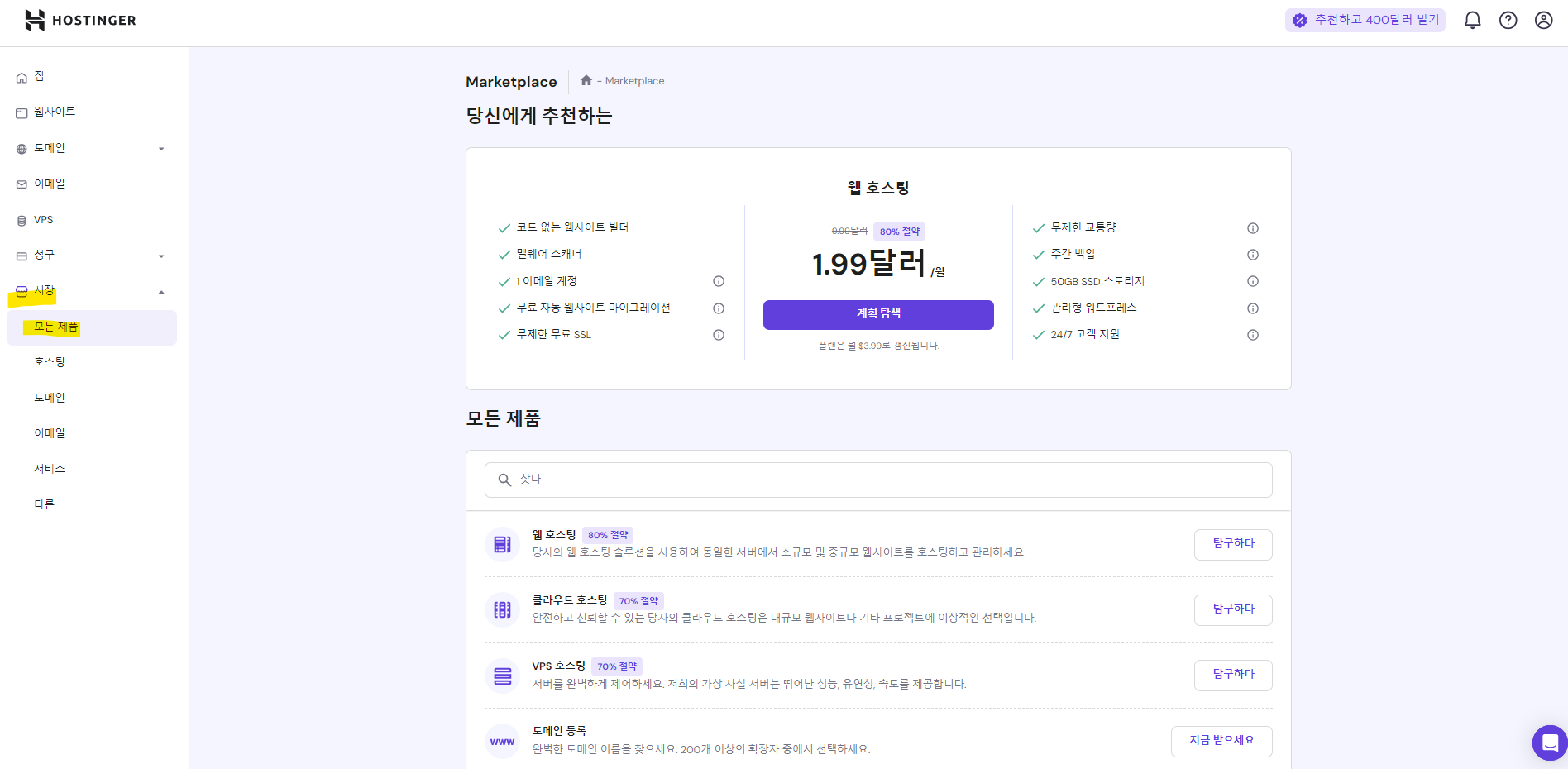Click the 집 home icon in sidebar
This screenshot has height=769, width=1568.
tap(22, 78)
